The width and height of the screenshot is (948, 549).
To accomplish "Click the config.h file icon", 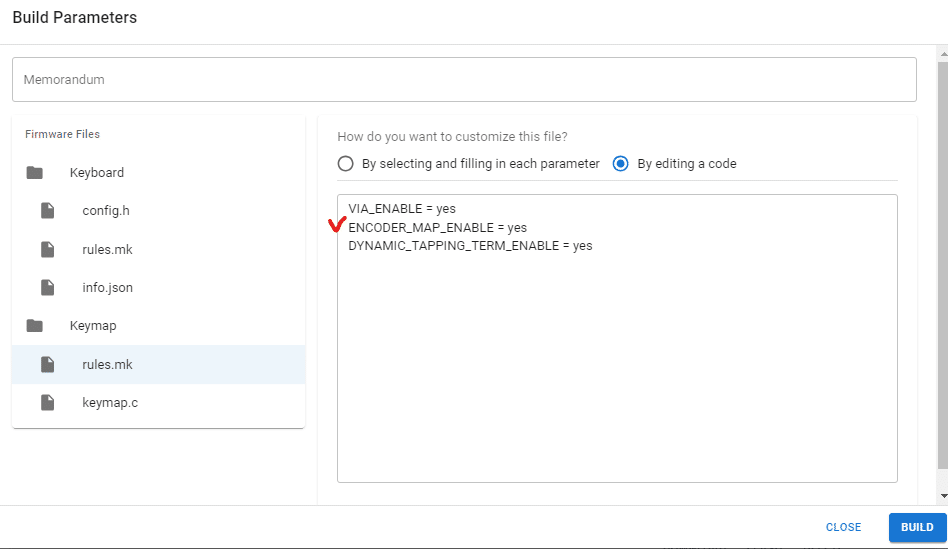I will click(x=47, y=210).
